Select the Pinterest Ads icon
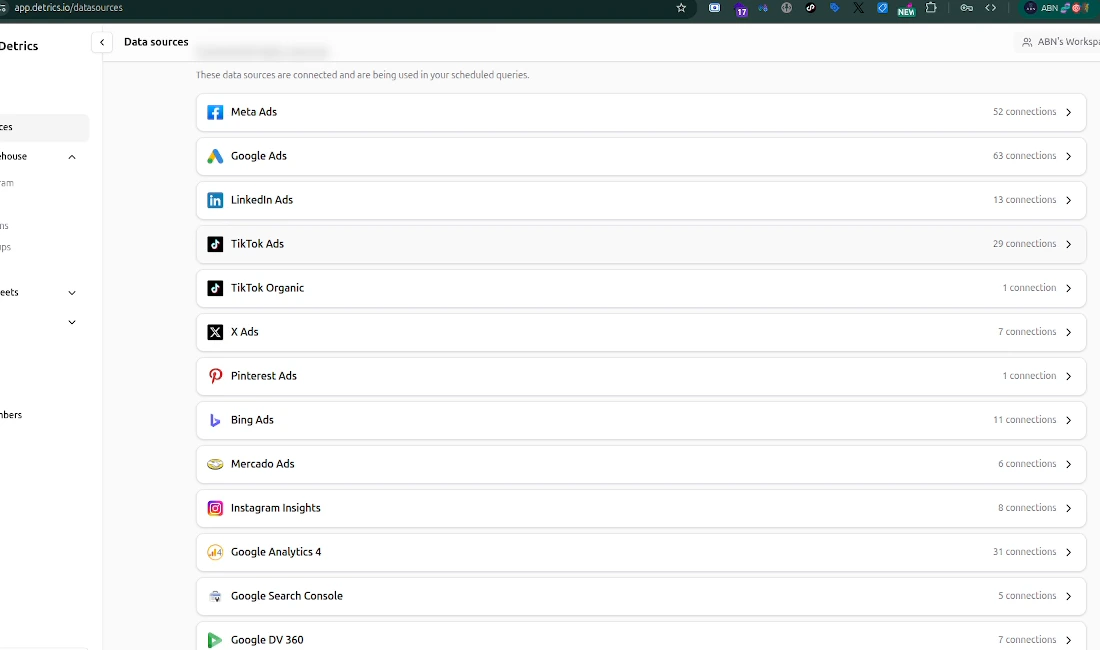This screenshot has height=650, width=1100. 215,376
